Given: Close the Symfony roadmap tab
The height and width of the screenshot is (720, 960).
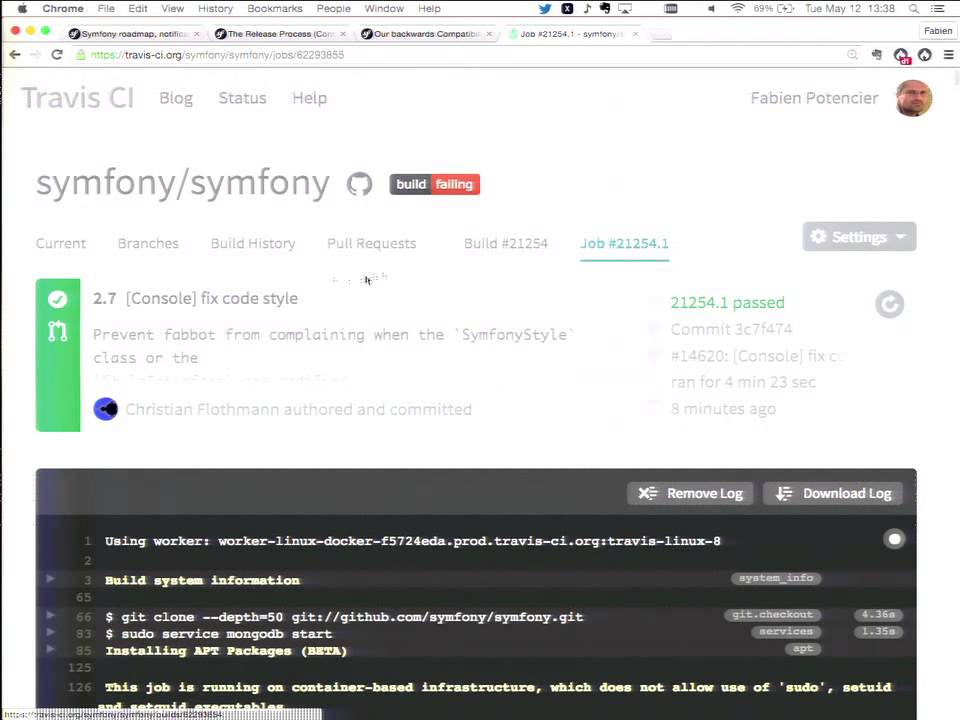Looking at the screenshot, I should (x=197, y=34).
